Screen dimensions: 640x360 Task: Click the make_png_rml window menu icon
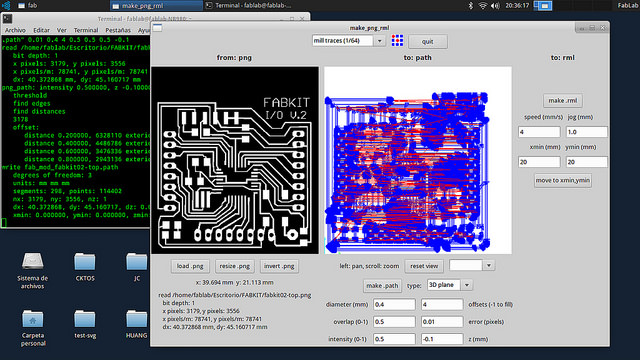coord(158,27)
